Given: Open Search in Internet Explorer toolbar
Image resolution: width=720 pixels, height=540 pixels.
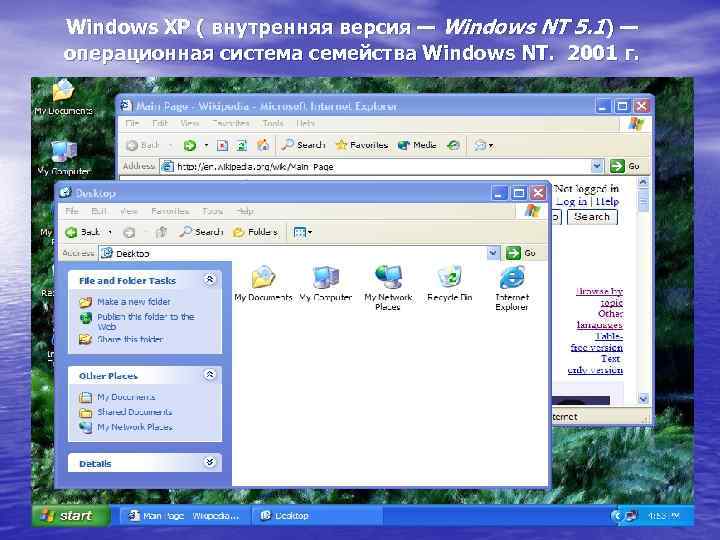Looking at the screenshot, I should (304, 145).
